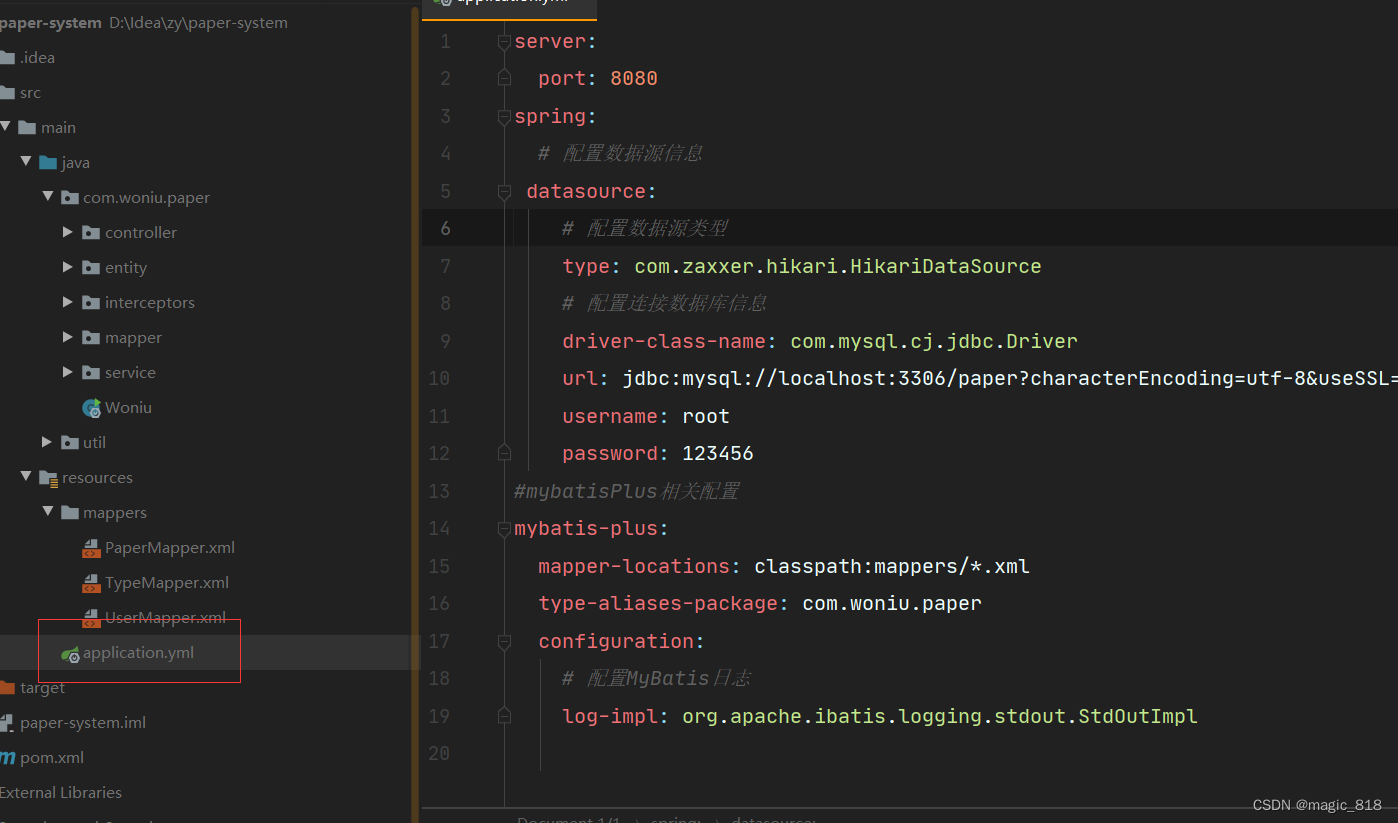Click the TypeMapper.xml file icon

tap(91, 583)
